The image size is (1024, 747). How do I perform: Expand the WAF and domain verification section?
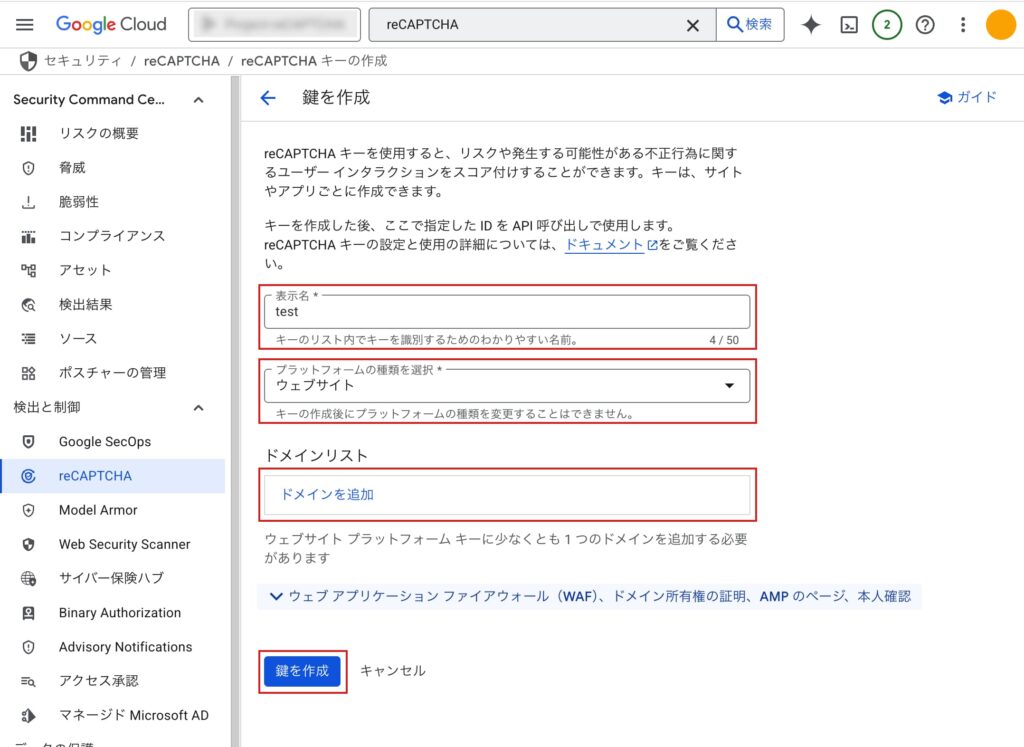coord(590,596)
